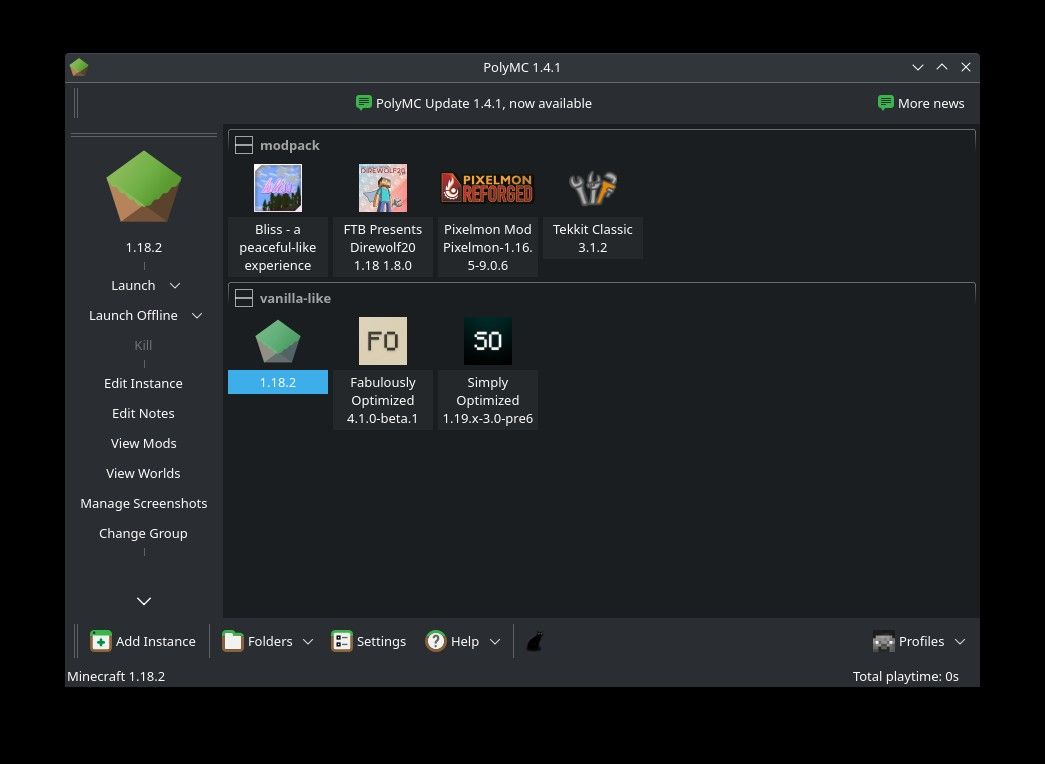Collapse the modpack group
This screenshot has height=764, width=1045.
(244, 145)
